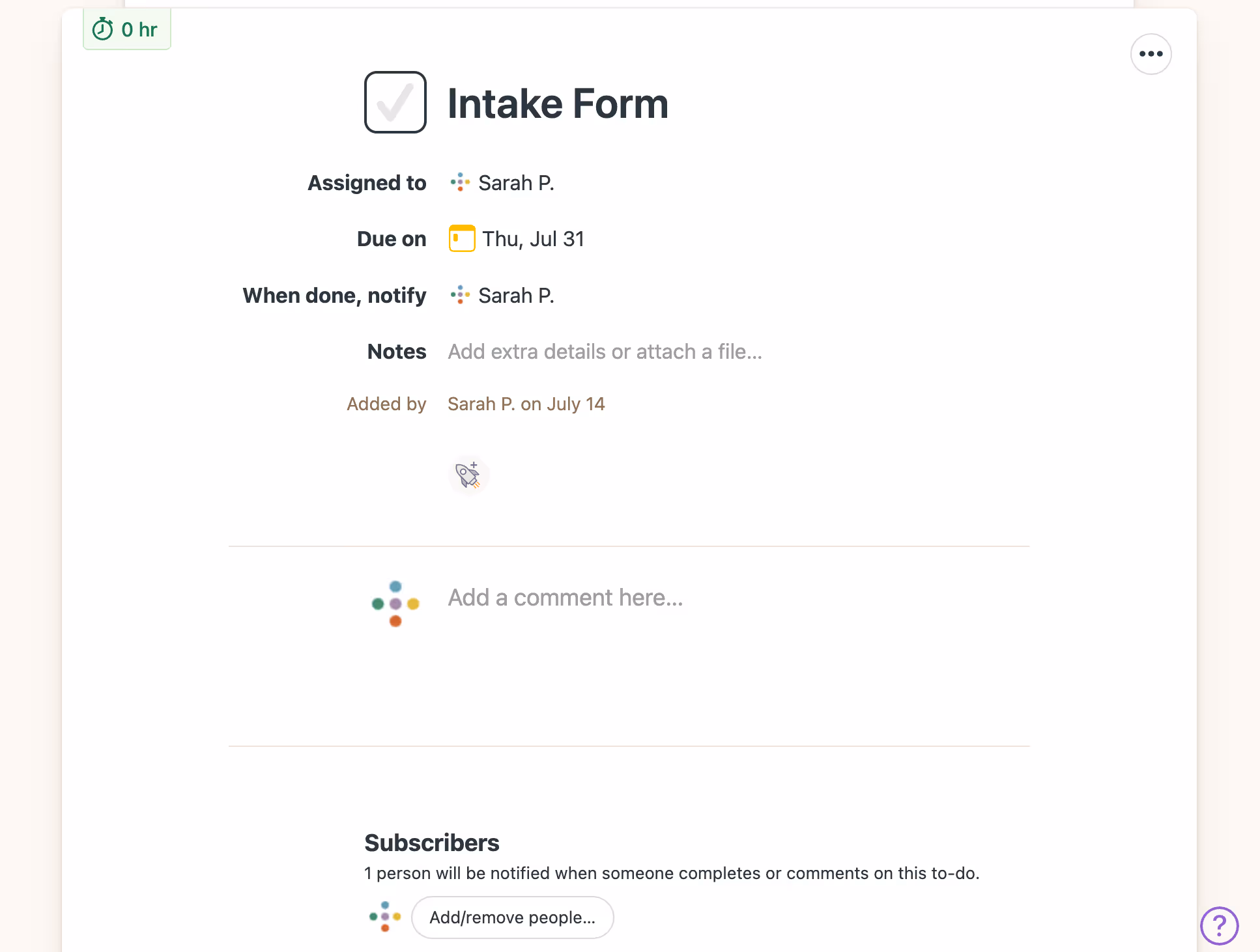
Task: Open the When done, notify section
Action: [515, 295]
